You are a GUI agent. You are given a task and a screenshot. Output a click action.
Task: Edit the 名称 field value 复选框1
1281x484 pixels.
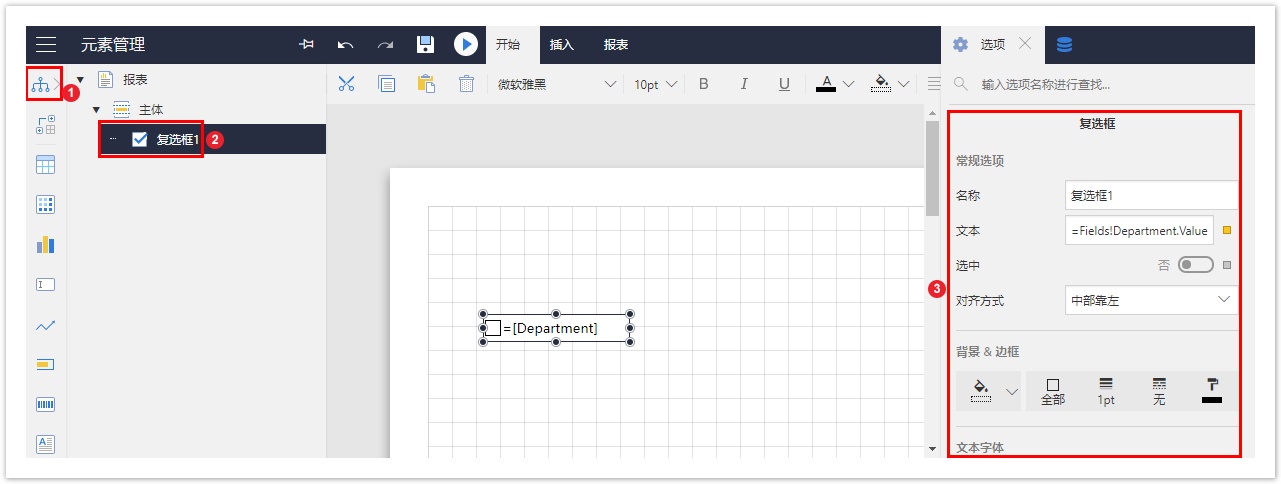[x=1152, y=195]
